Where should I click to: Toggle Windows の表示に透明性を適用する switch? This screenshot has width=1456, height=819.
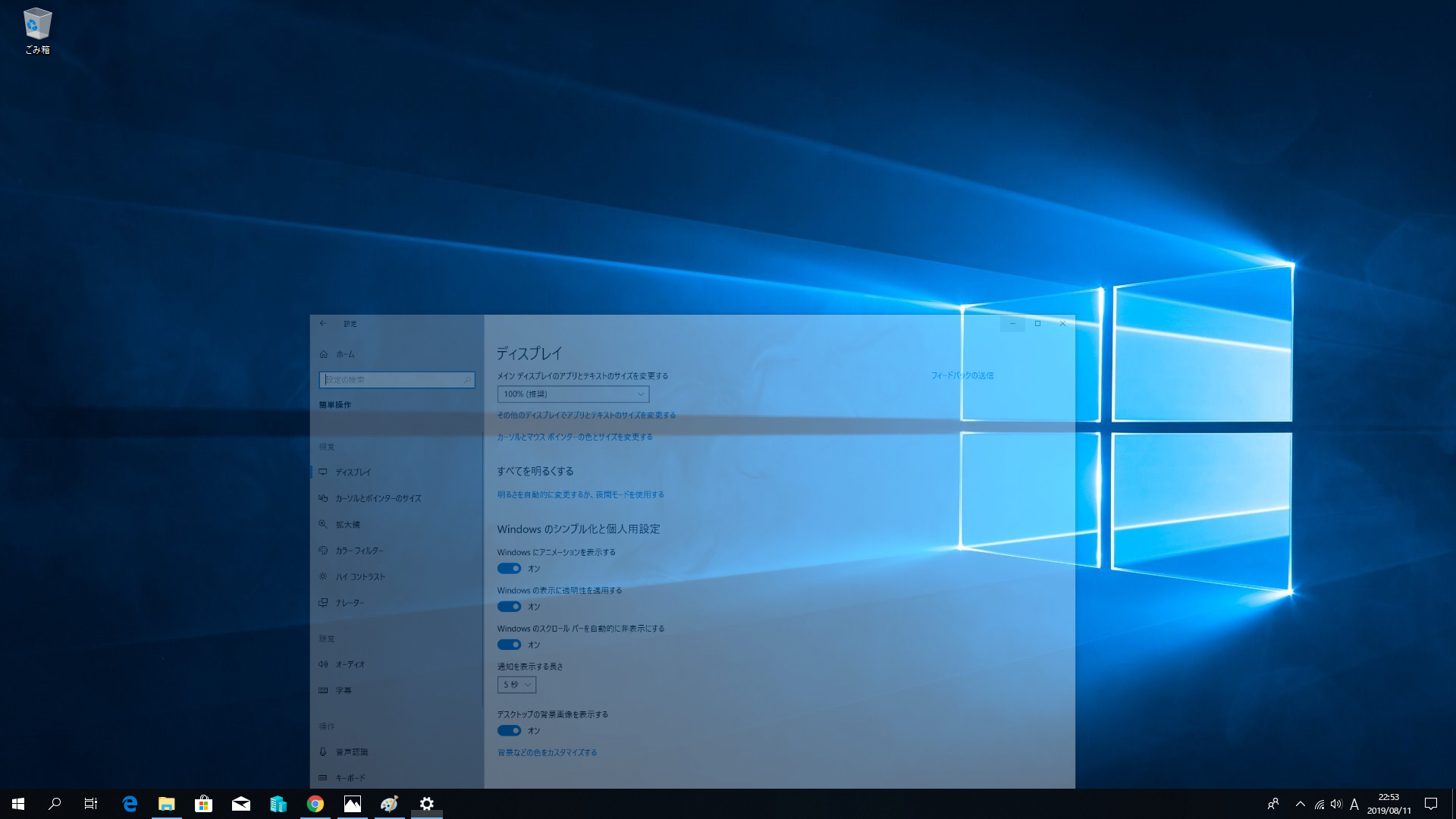509,607
